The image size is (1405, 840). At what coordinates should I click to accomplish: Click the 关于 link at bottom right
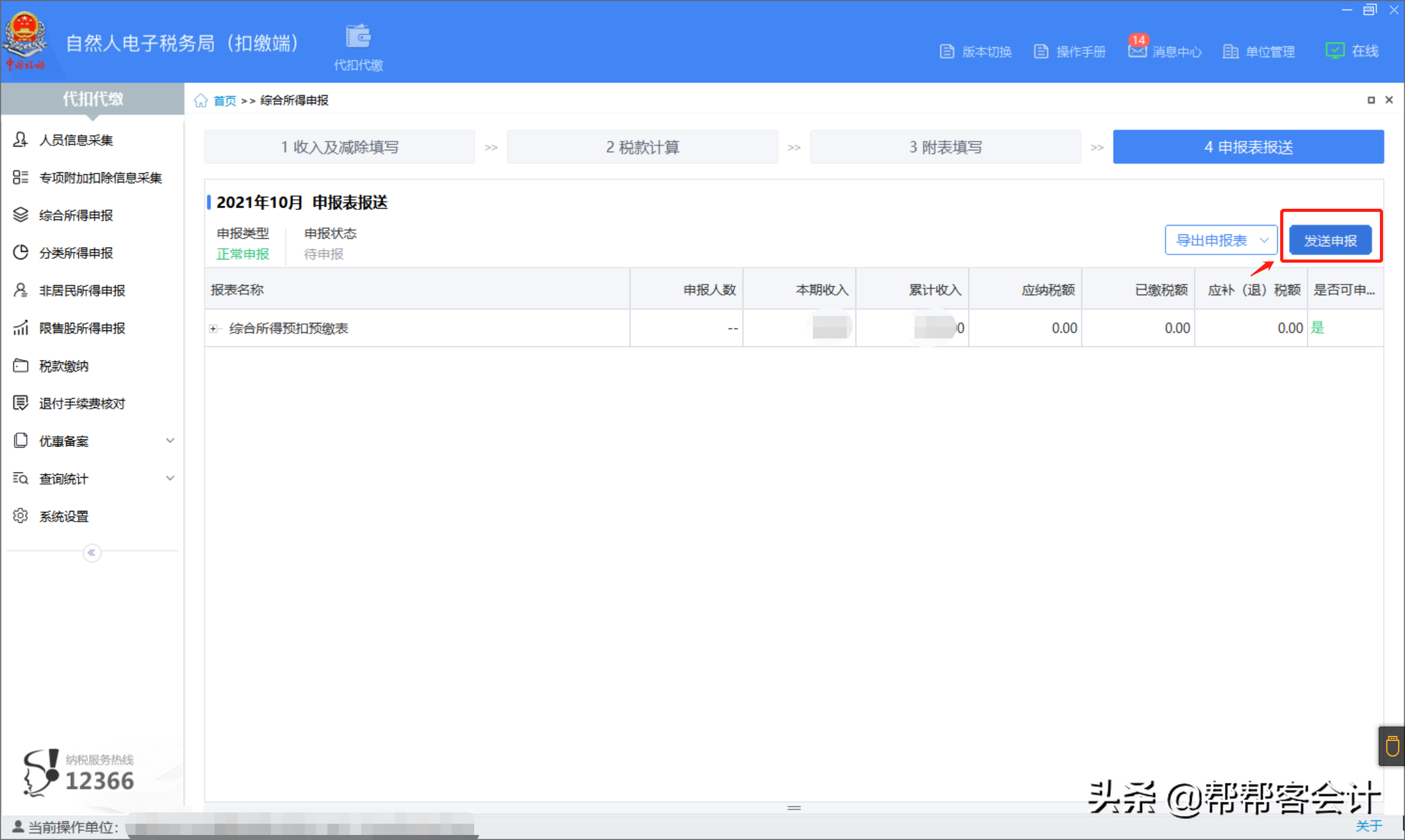pos(1369,826)
